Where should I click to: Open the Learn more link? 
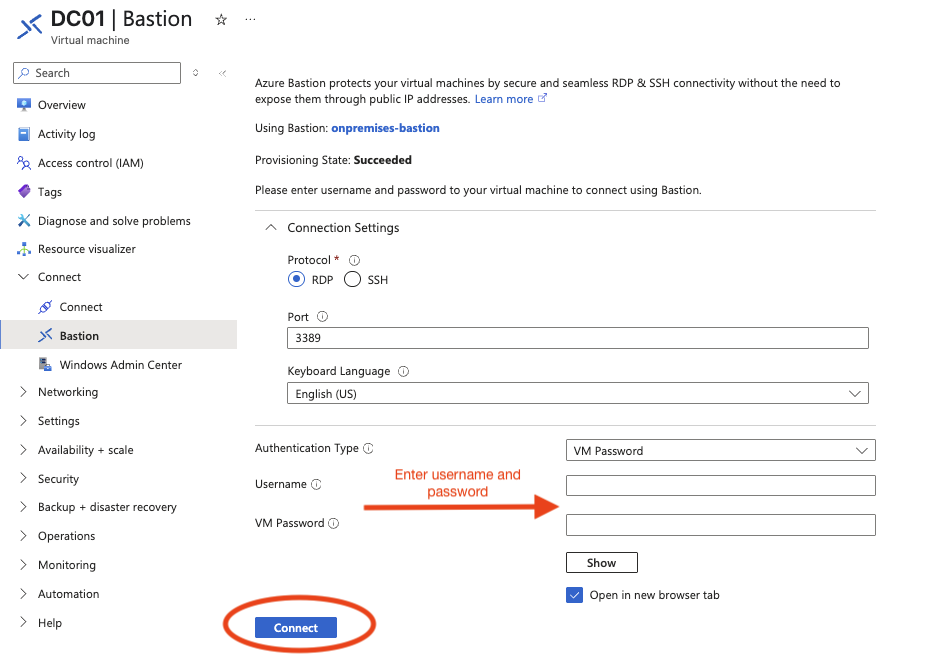(503, 99)
